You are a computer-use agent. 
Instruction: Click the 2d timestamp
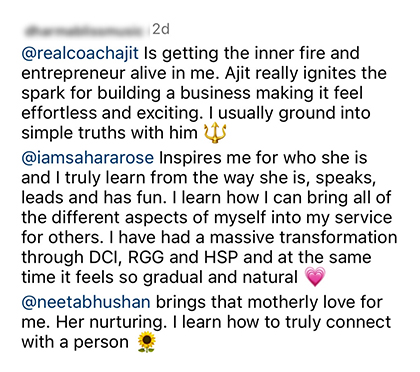[161, 30]
